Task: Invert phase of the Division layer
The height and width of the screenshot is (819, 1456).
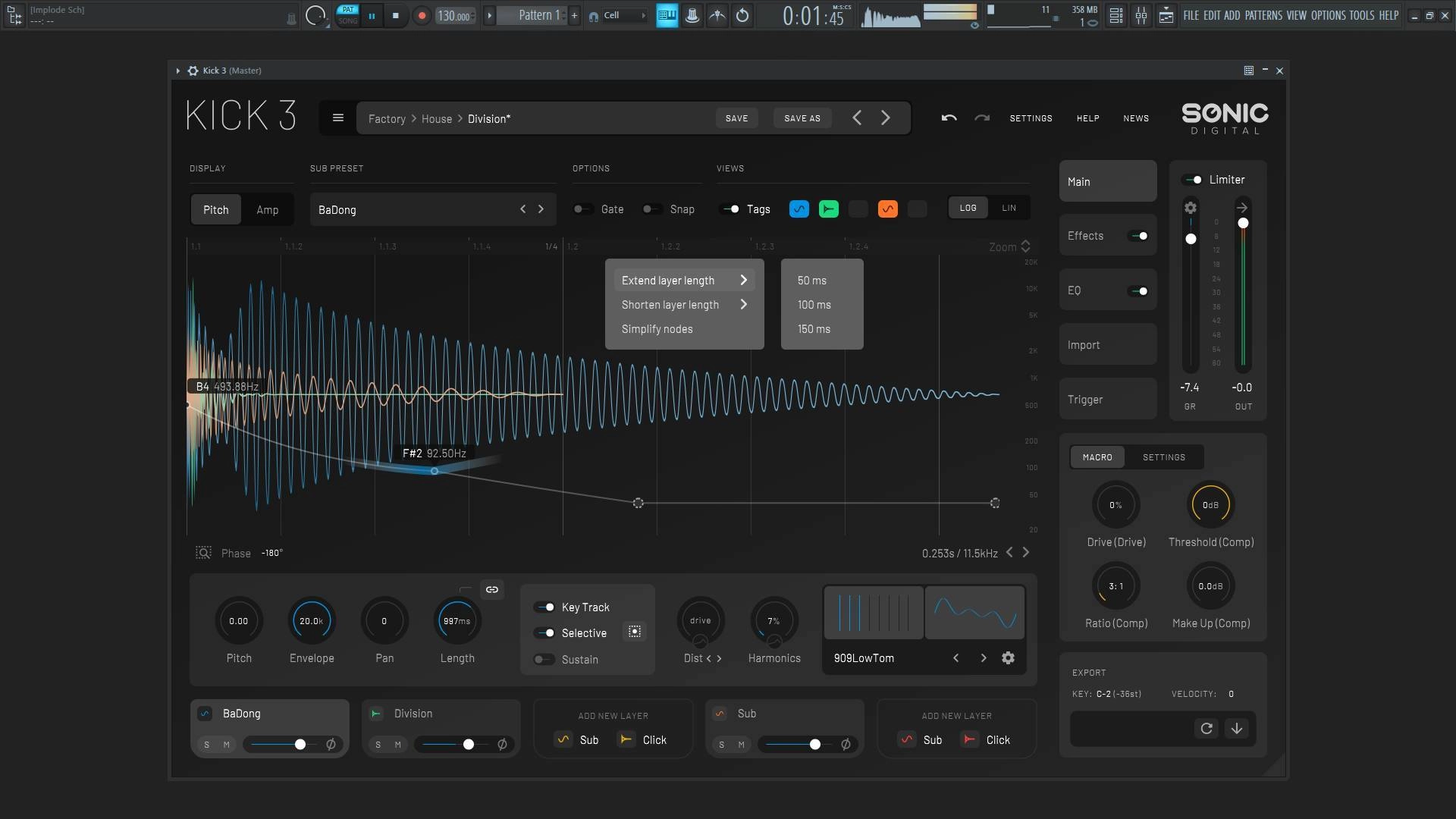Action: point(502,744)
